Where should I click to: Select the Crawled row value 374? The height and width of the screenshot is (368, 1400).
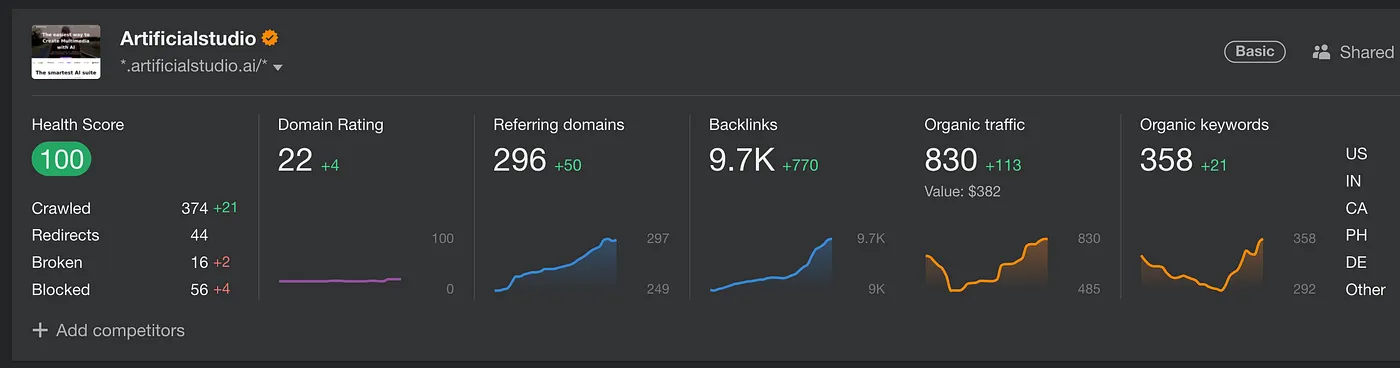point(194,208)
